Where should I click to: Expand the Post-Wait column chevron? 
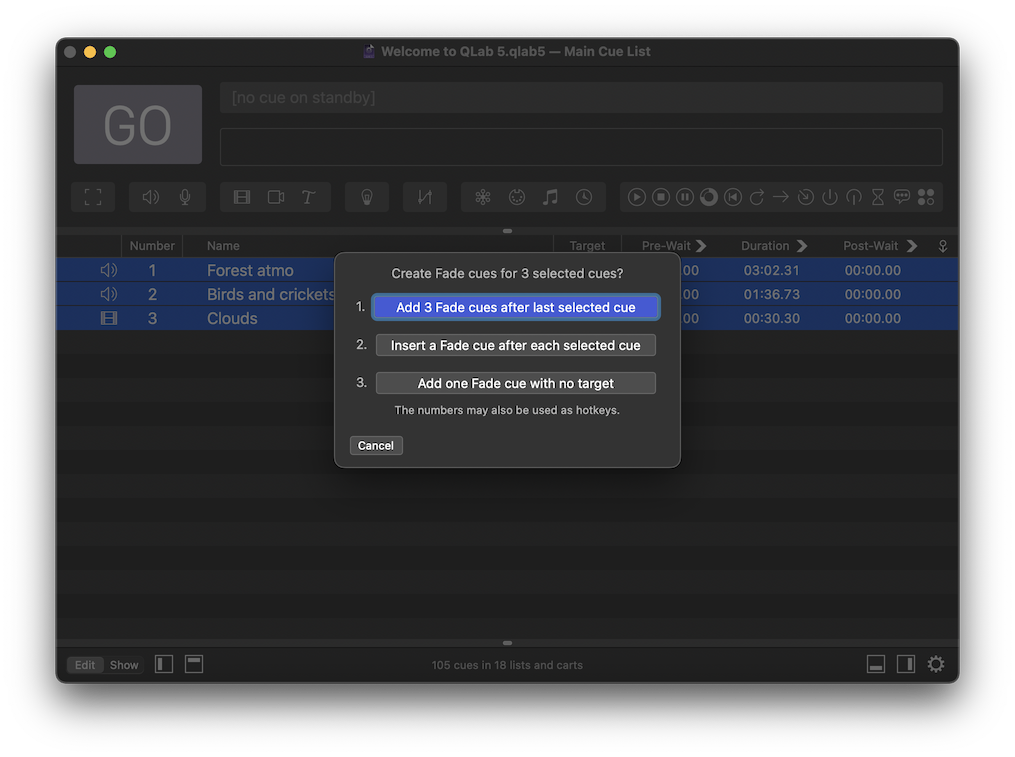911,245
